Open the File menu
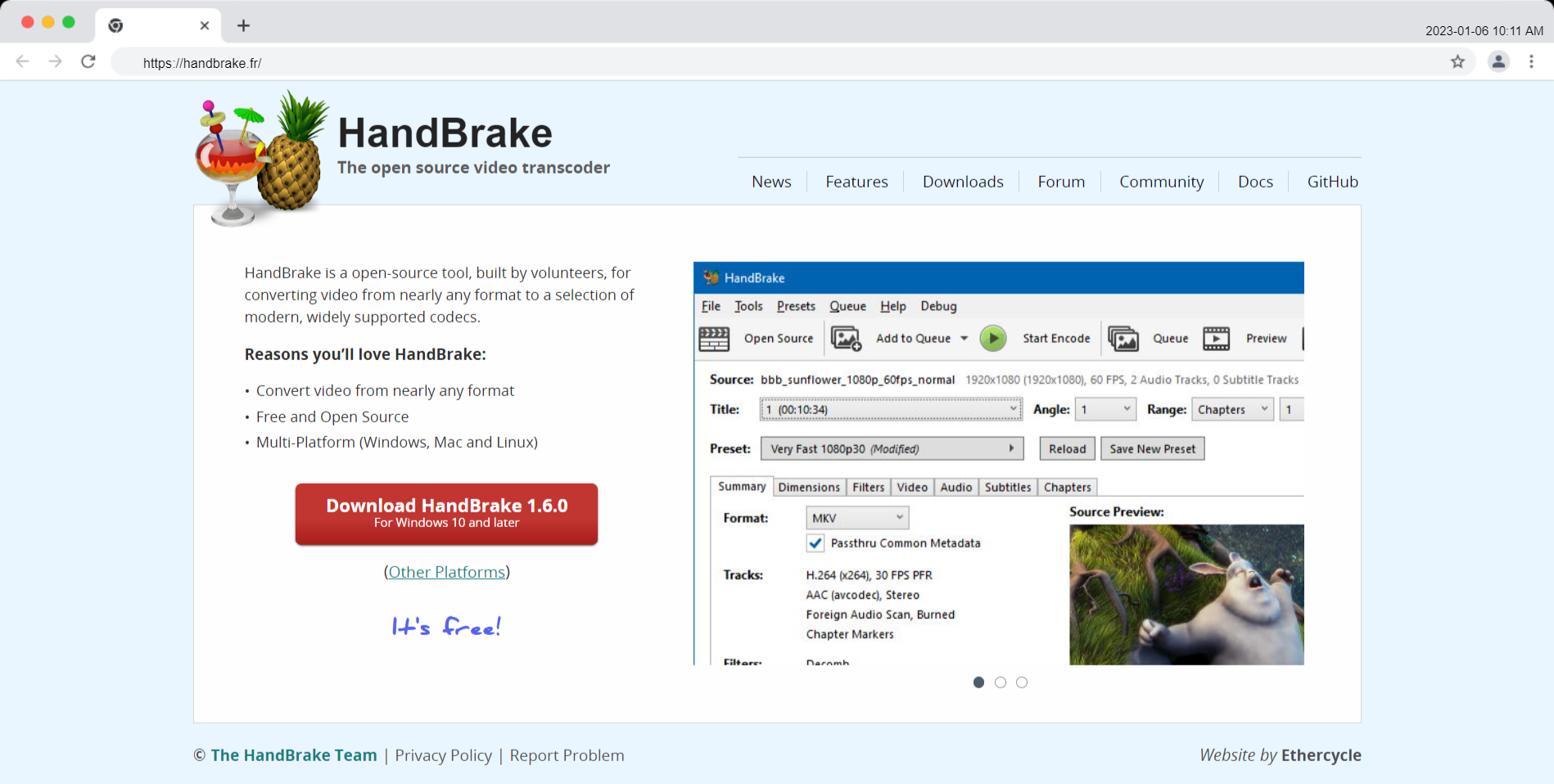1554x784 pixels. point(711,306)
